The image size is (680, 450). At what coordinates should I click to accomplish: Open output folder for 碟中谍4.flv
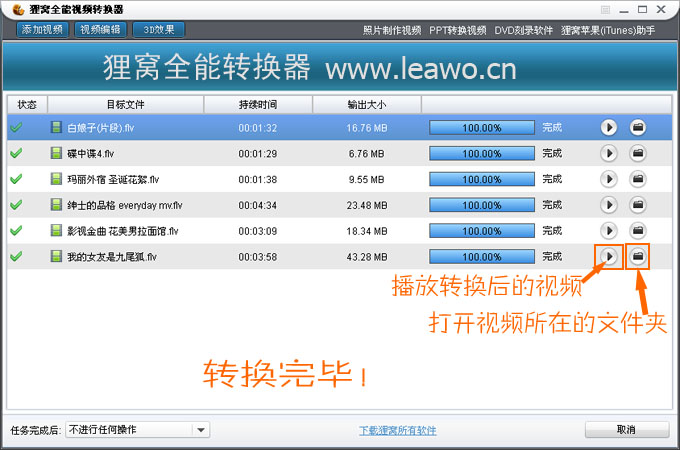638,153
